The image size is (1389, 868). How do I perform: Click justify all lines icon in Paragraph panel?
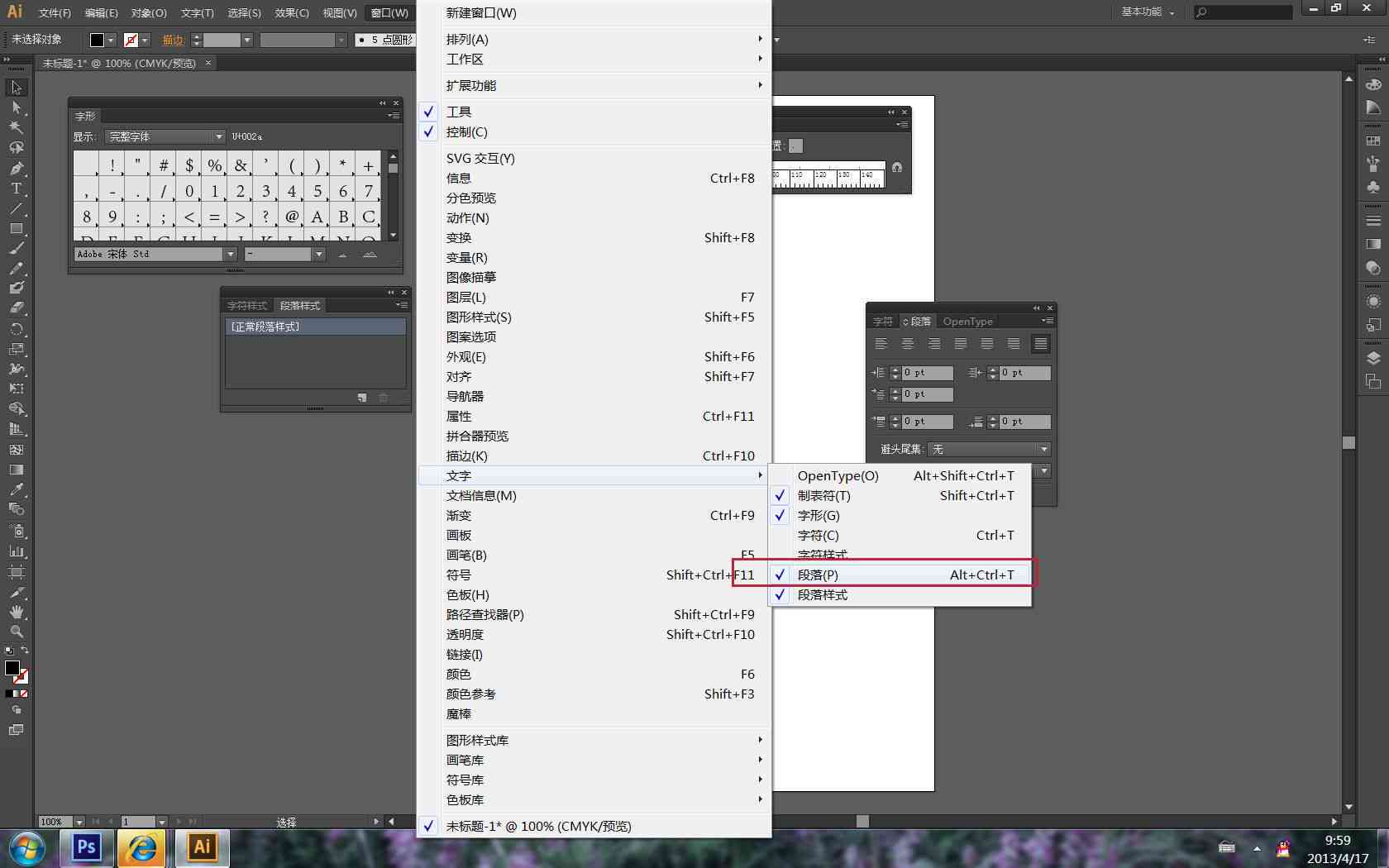[x=1041, y=344]
